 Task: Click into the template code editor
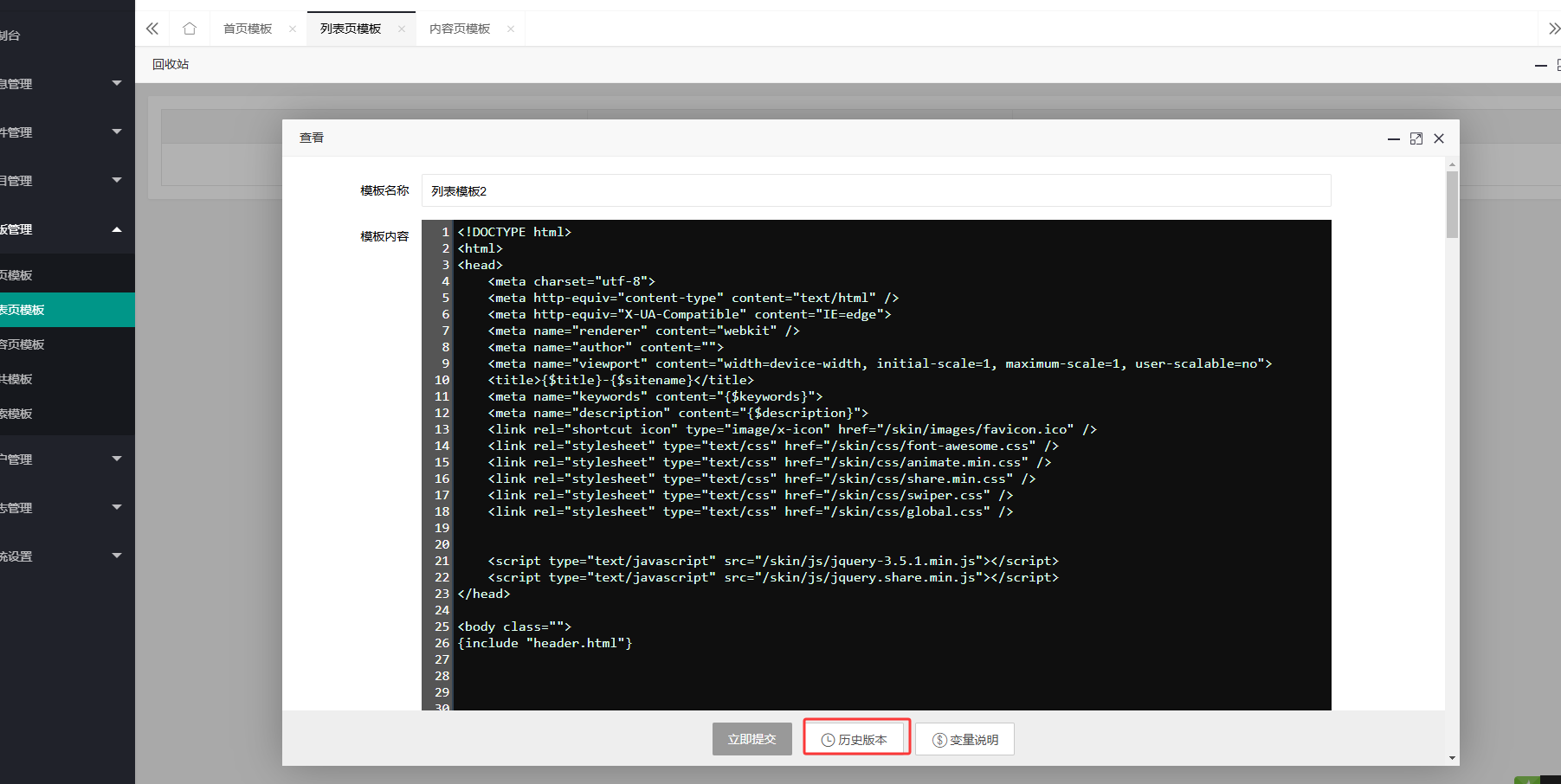[x=876, y=465]
